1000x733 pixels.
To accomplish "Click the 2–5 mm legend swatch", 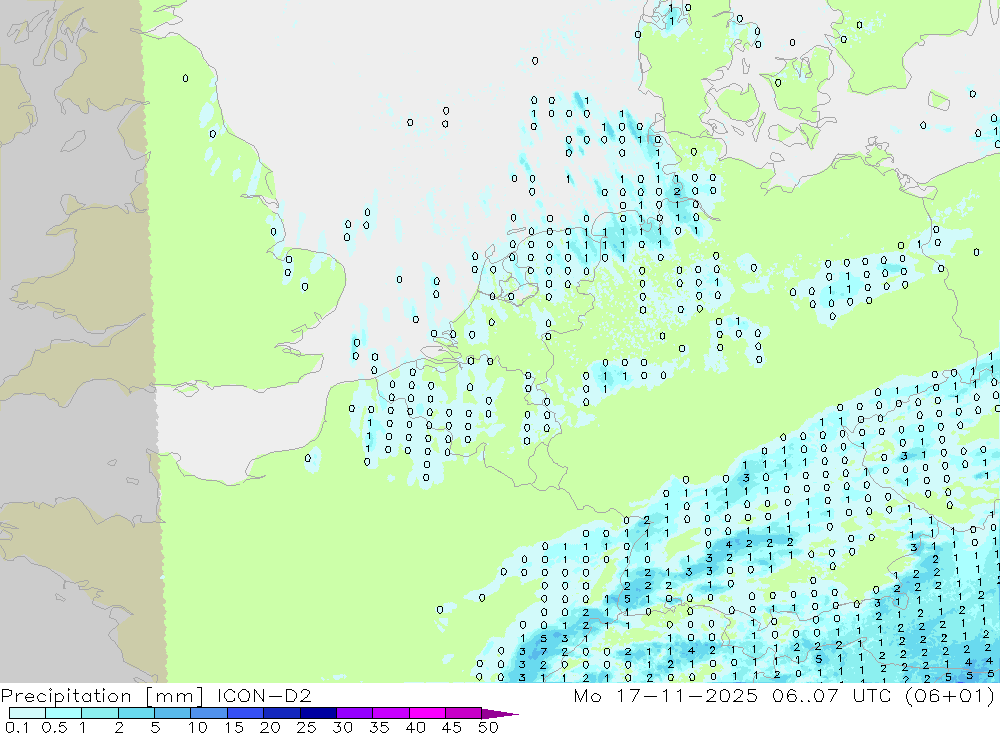I will click(x=136, y=713).
